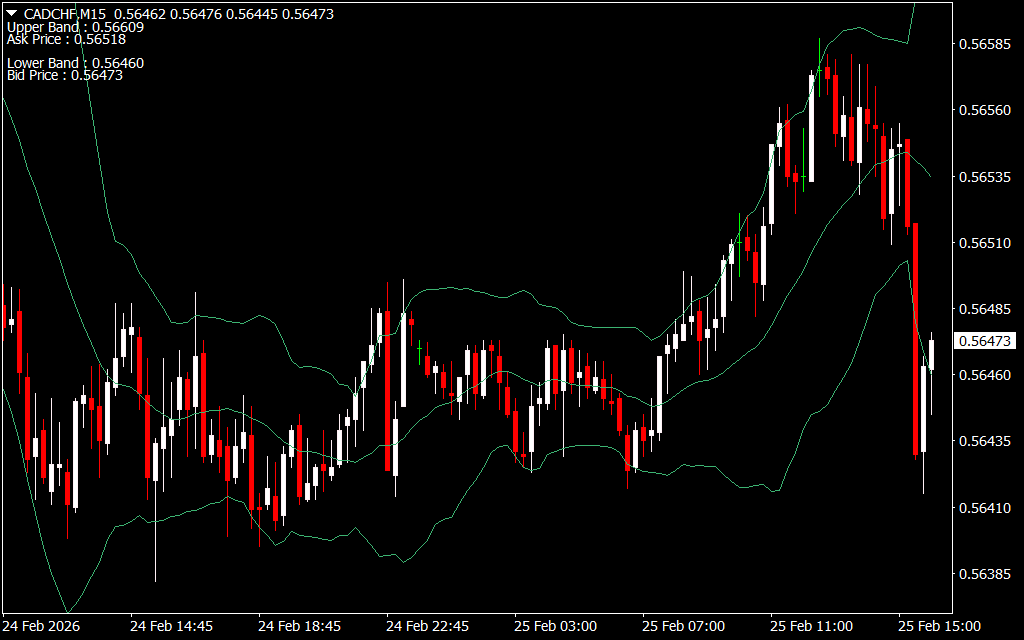Click the 25 Feb 15:00 time marker

click(939, 626)
